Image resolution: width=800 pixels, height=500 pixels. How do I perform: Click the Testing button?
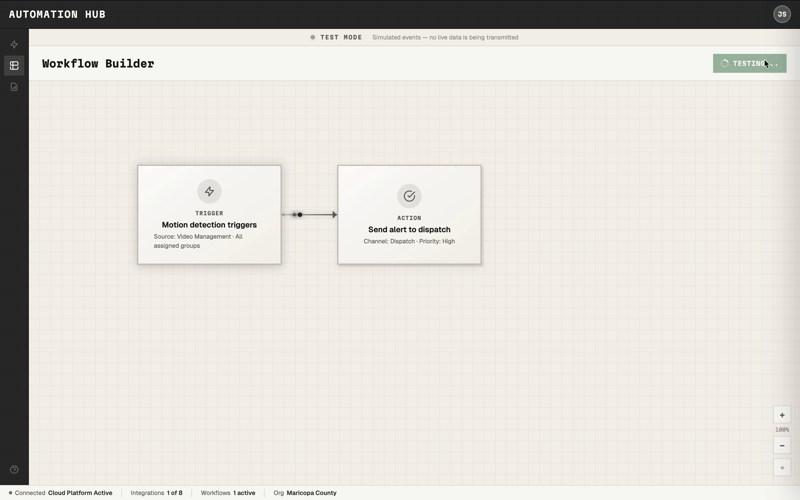click(749, 63)
